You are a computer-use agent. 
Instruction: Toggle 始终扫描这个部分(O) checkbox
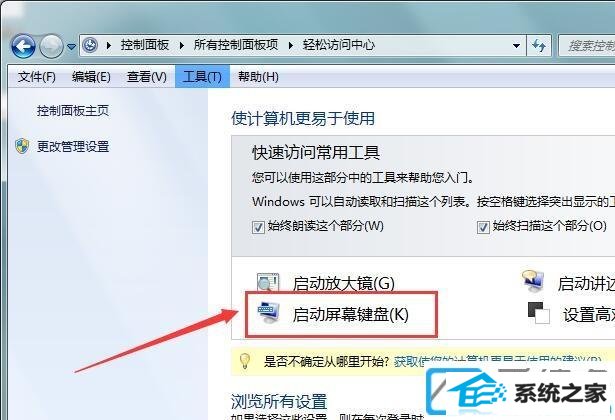tap(483, 227)
